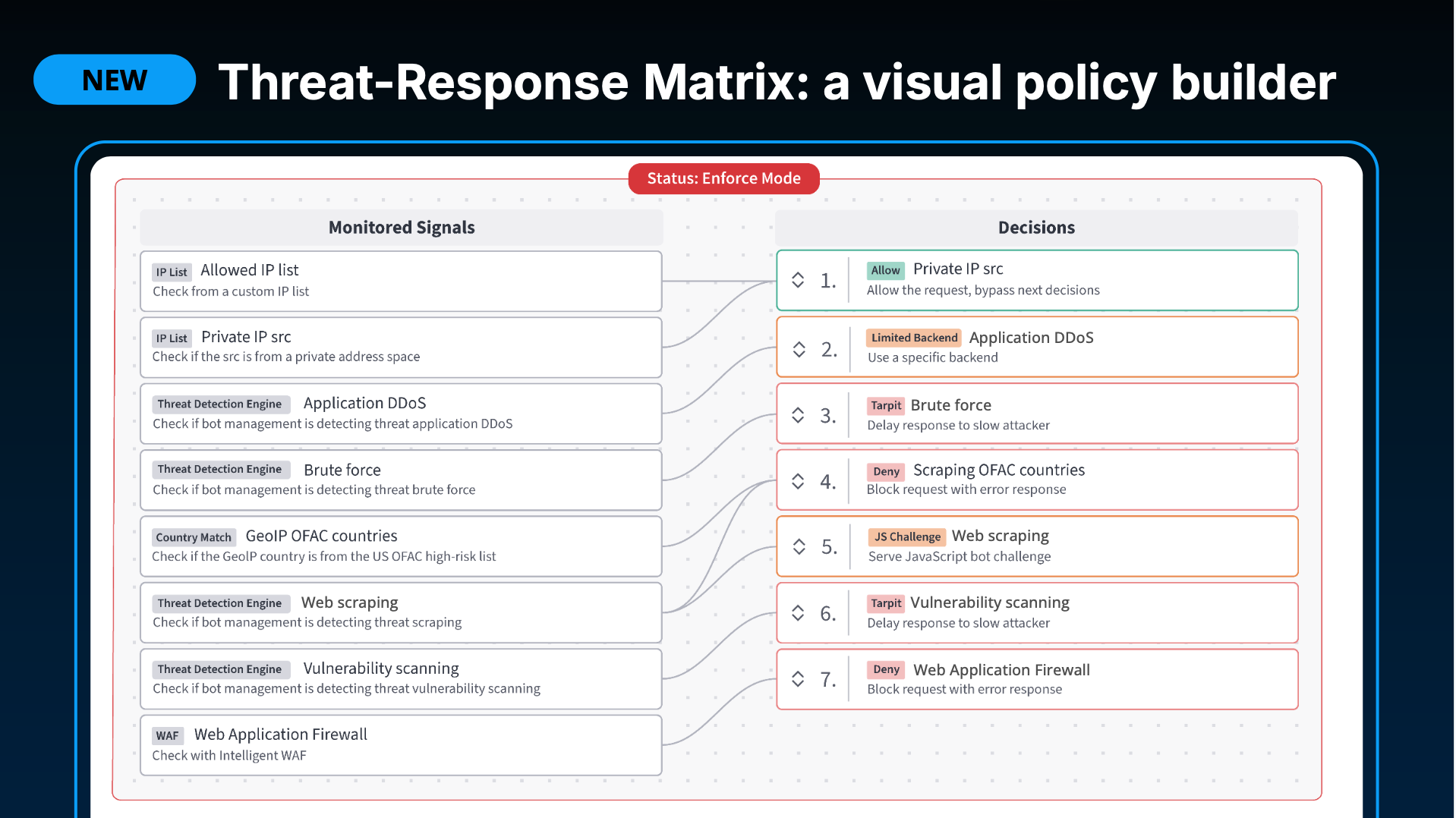Click the Status: Enforce Mode badge
1456x818 pixels.
pyautogui.click(x=723, y=178)
